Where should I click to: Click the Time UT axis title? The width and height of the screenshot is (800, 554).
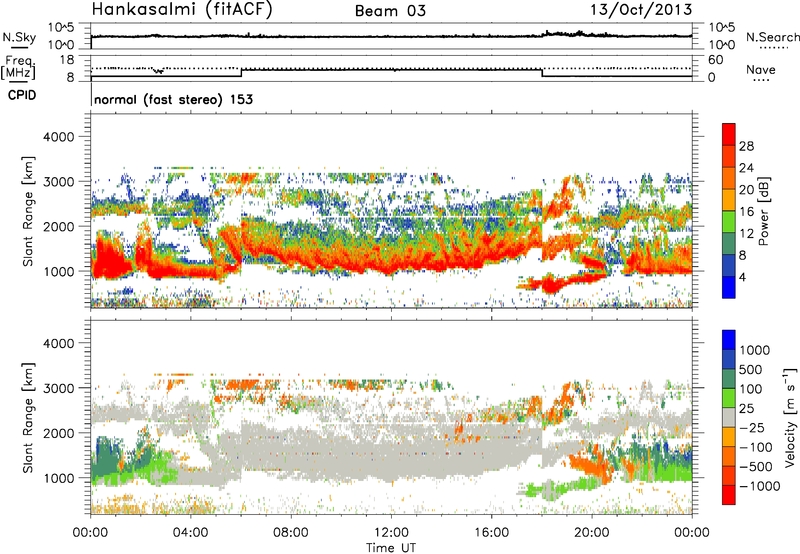pos(391,548)
